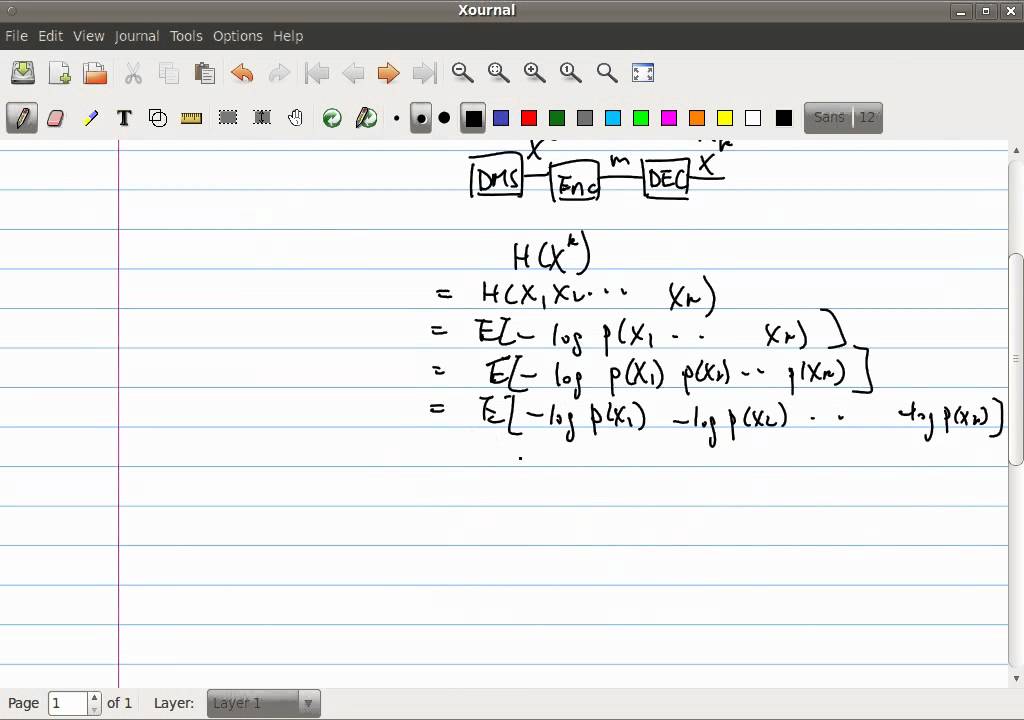Click the Cut scissors icon
The height and width of the screenshot is (720, 1024).
click(x=133, y=73)
